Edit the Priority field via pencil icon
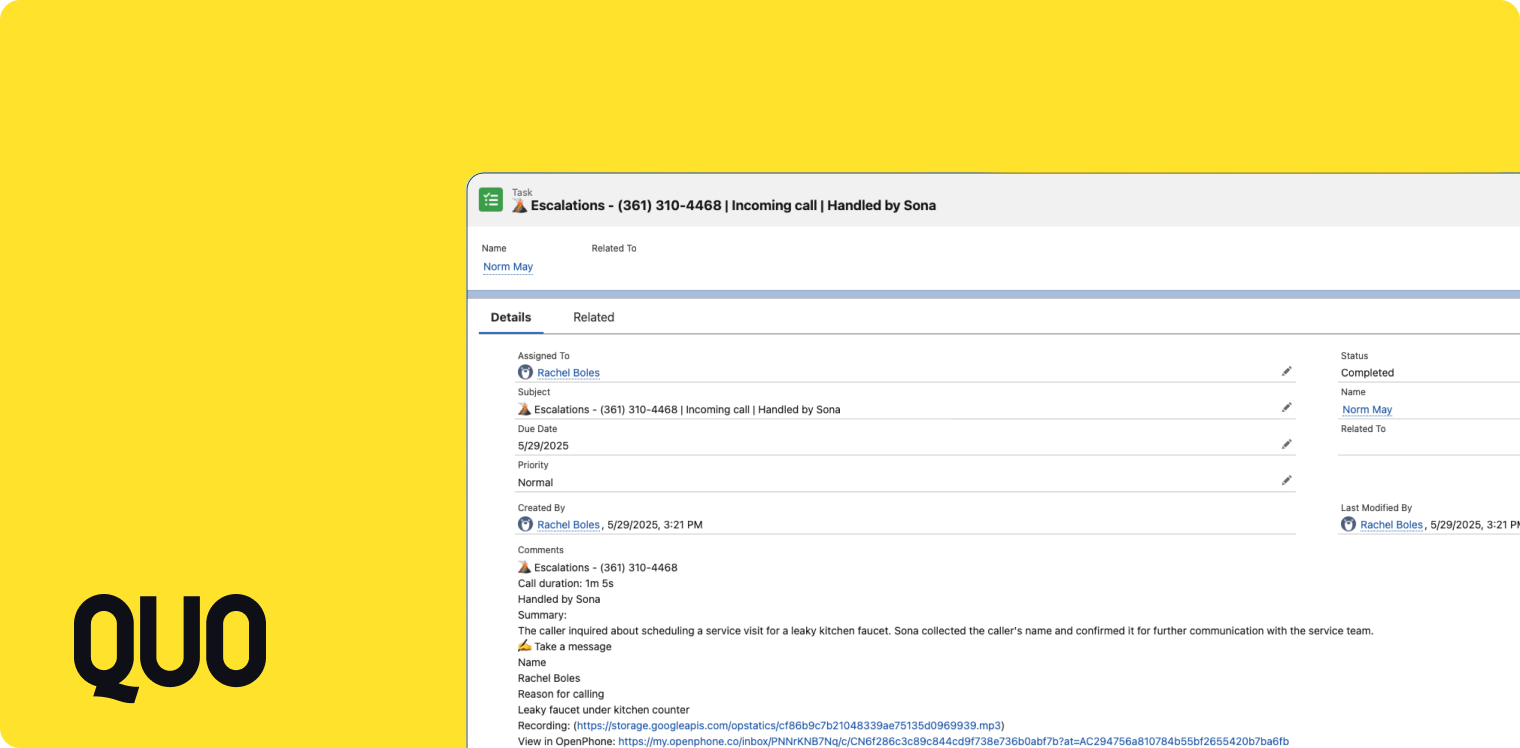The image size is (1520, 748). tap(1287, 480)
